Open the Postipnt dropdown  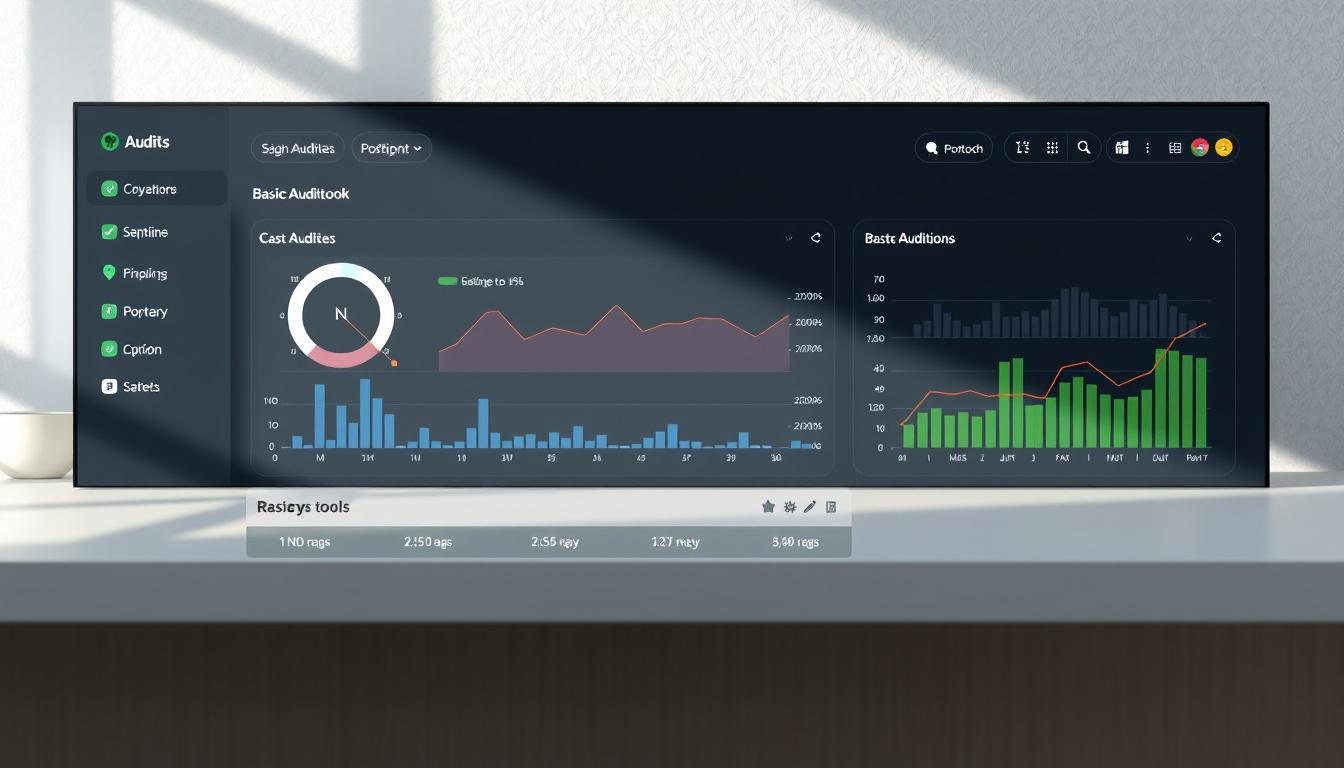click(x=391, y=148)
